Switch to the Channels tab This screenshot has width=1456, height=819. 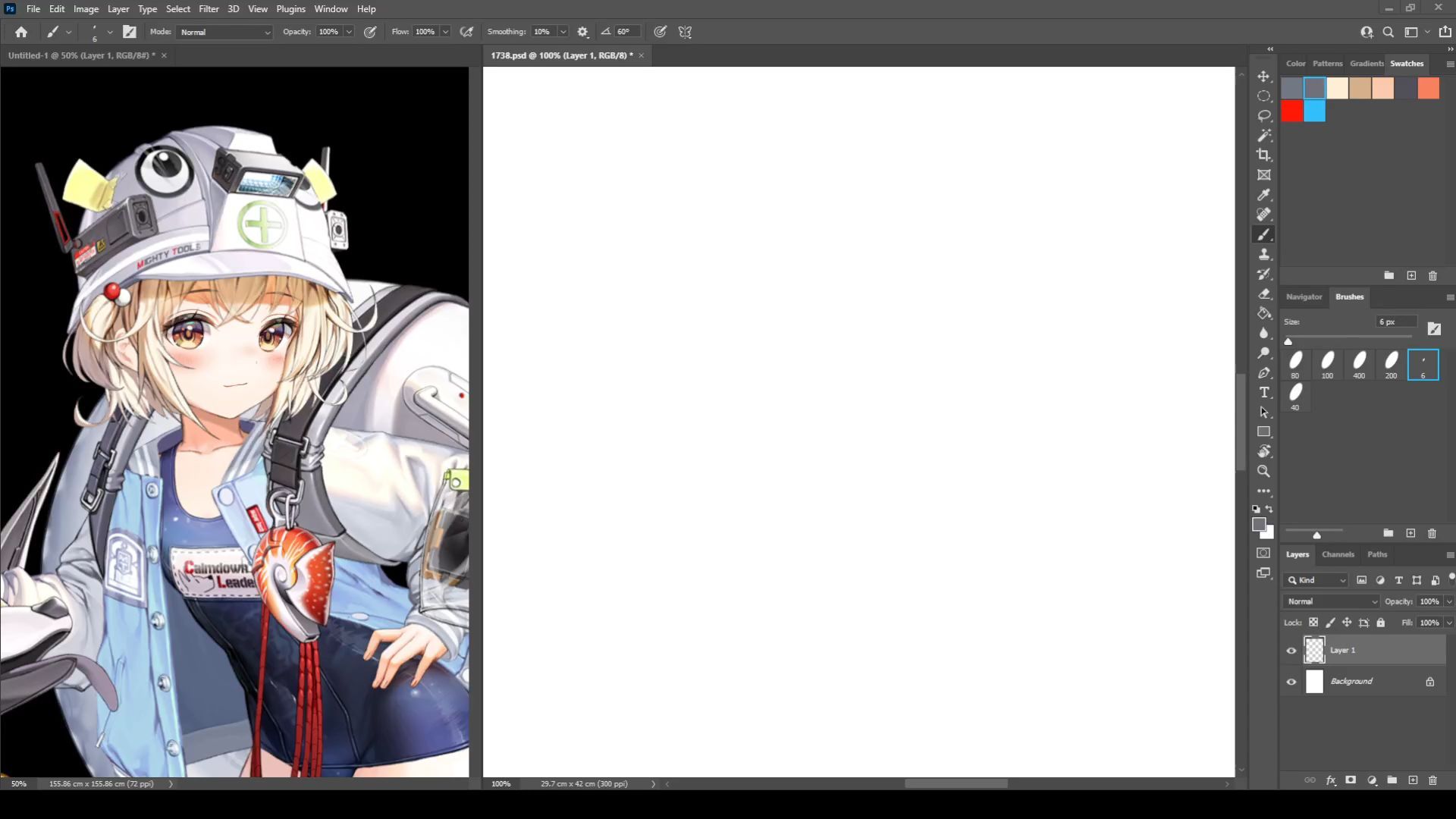(1338, 554)
